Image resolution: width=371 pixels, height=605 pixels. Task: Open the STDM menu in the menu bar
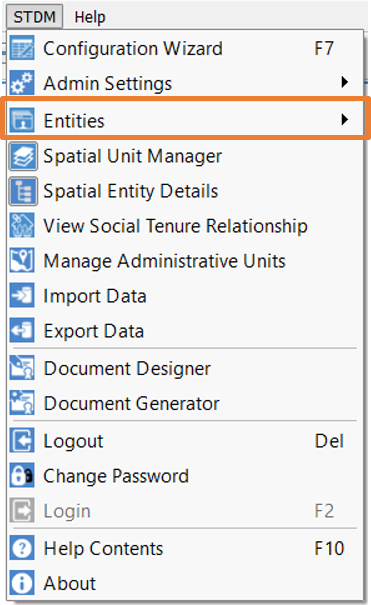34,17
